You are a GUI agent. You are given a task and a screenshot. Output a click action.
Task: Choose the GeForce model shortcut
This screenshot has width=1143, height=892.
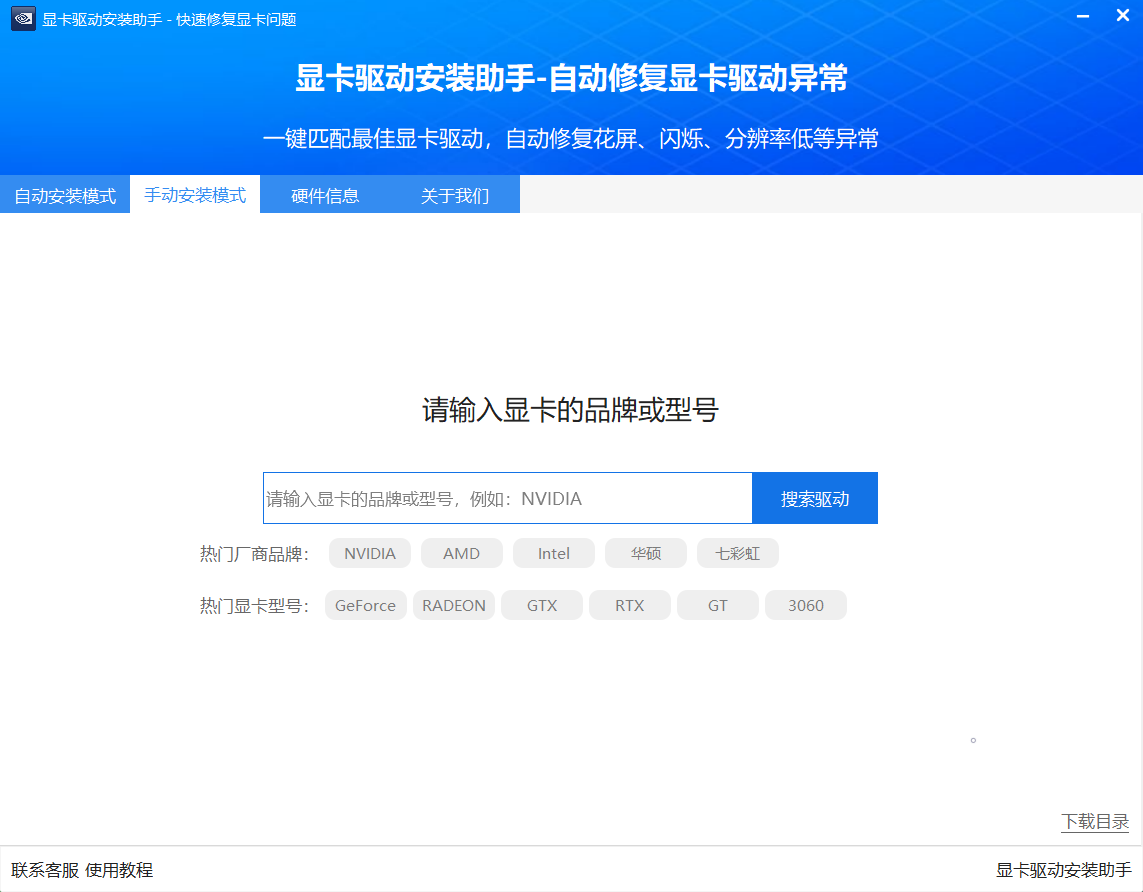point(365,605)
